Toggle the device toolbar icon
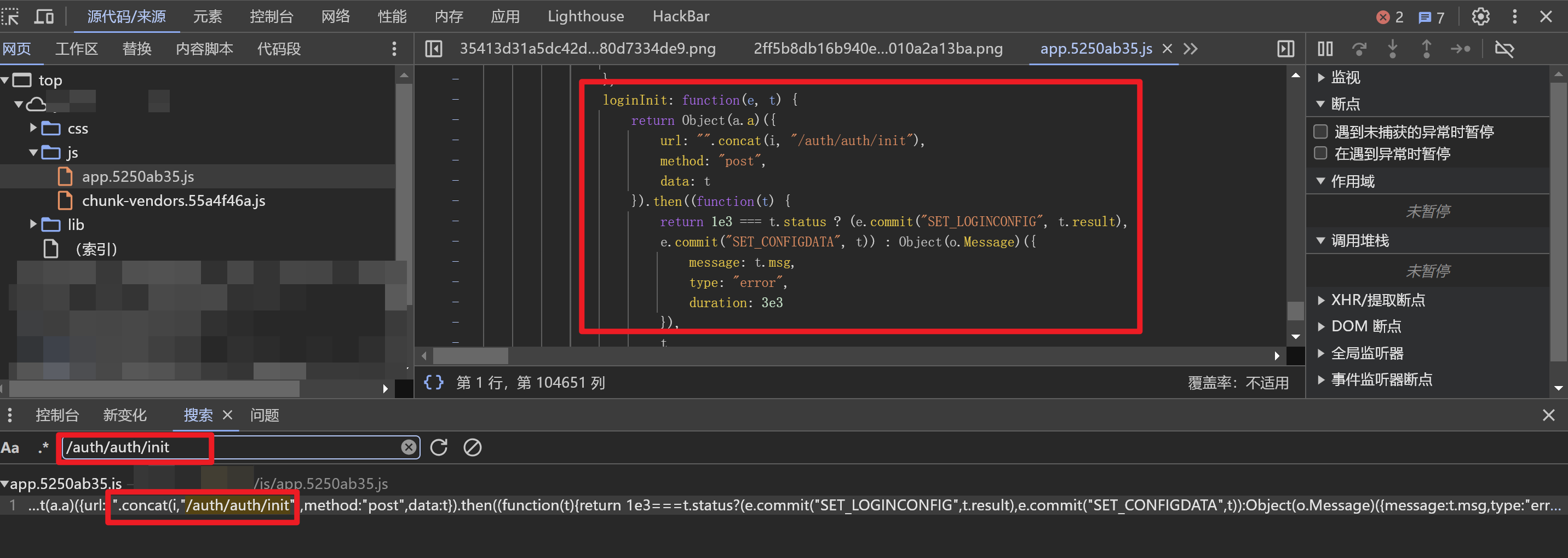The image size is (1568, 558). [44, 16]
